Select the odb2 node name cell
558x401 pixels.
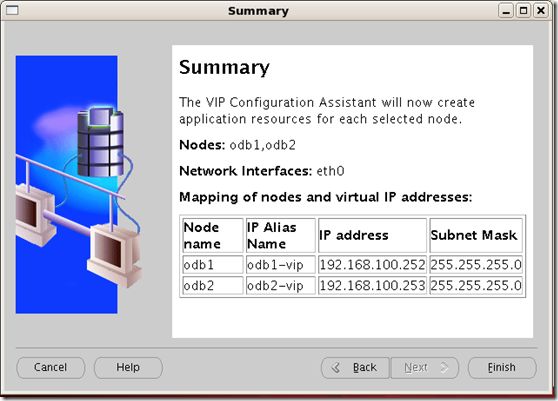point(213,285)
